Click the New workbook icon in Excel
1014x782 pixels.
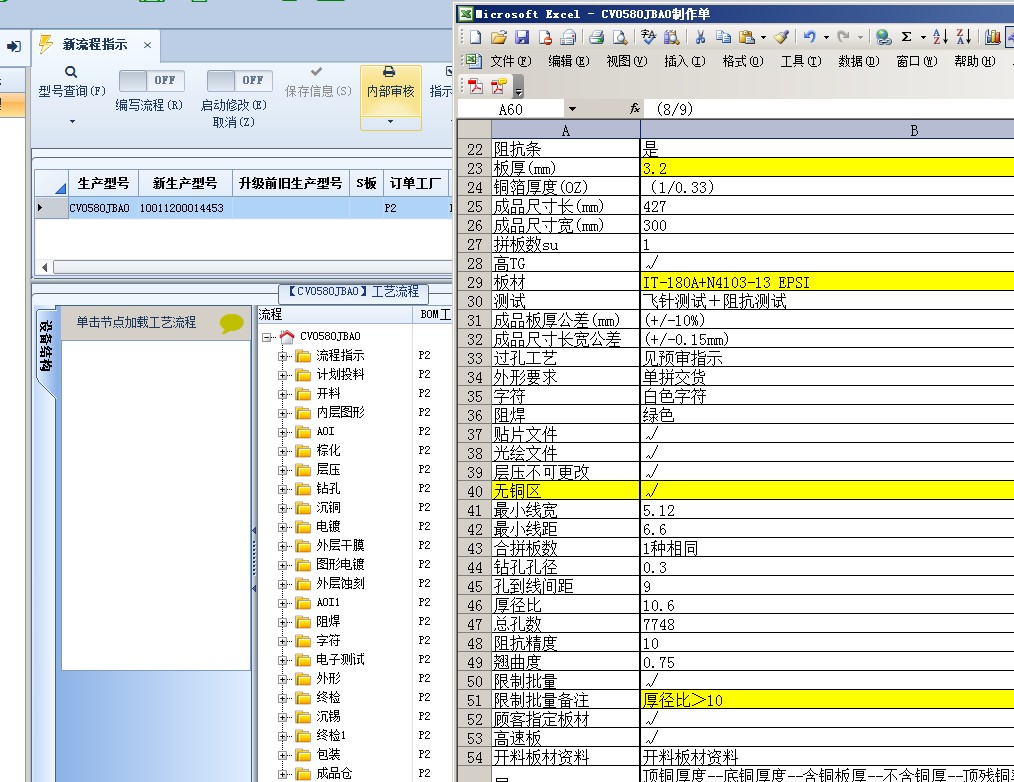[475, 37]
